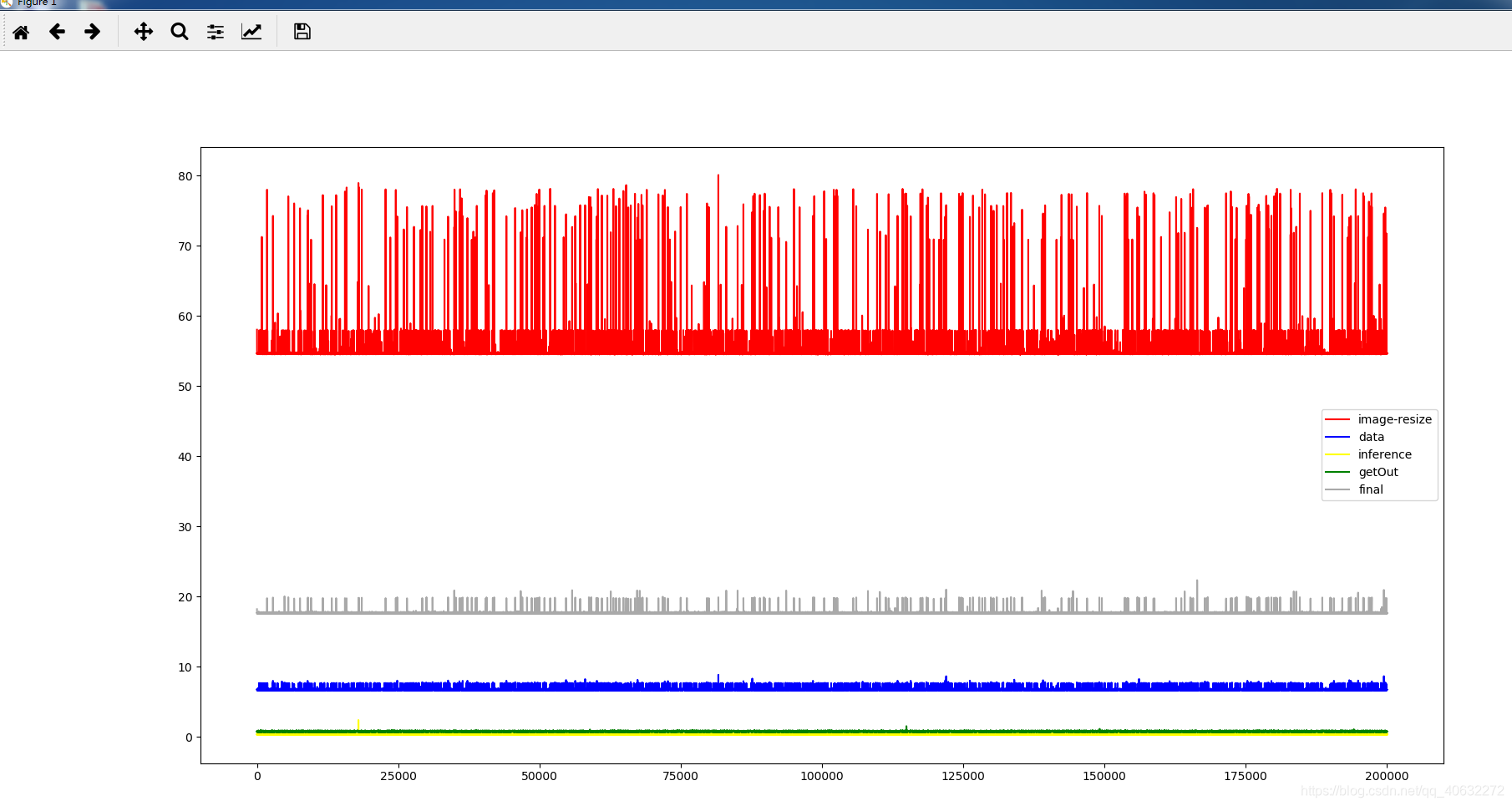The image size is (1512, 806).
Task: Click the 60 y-axis tick label
Action: (x=185, y=317)
